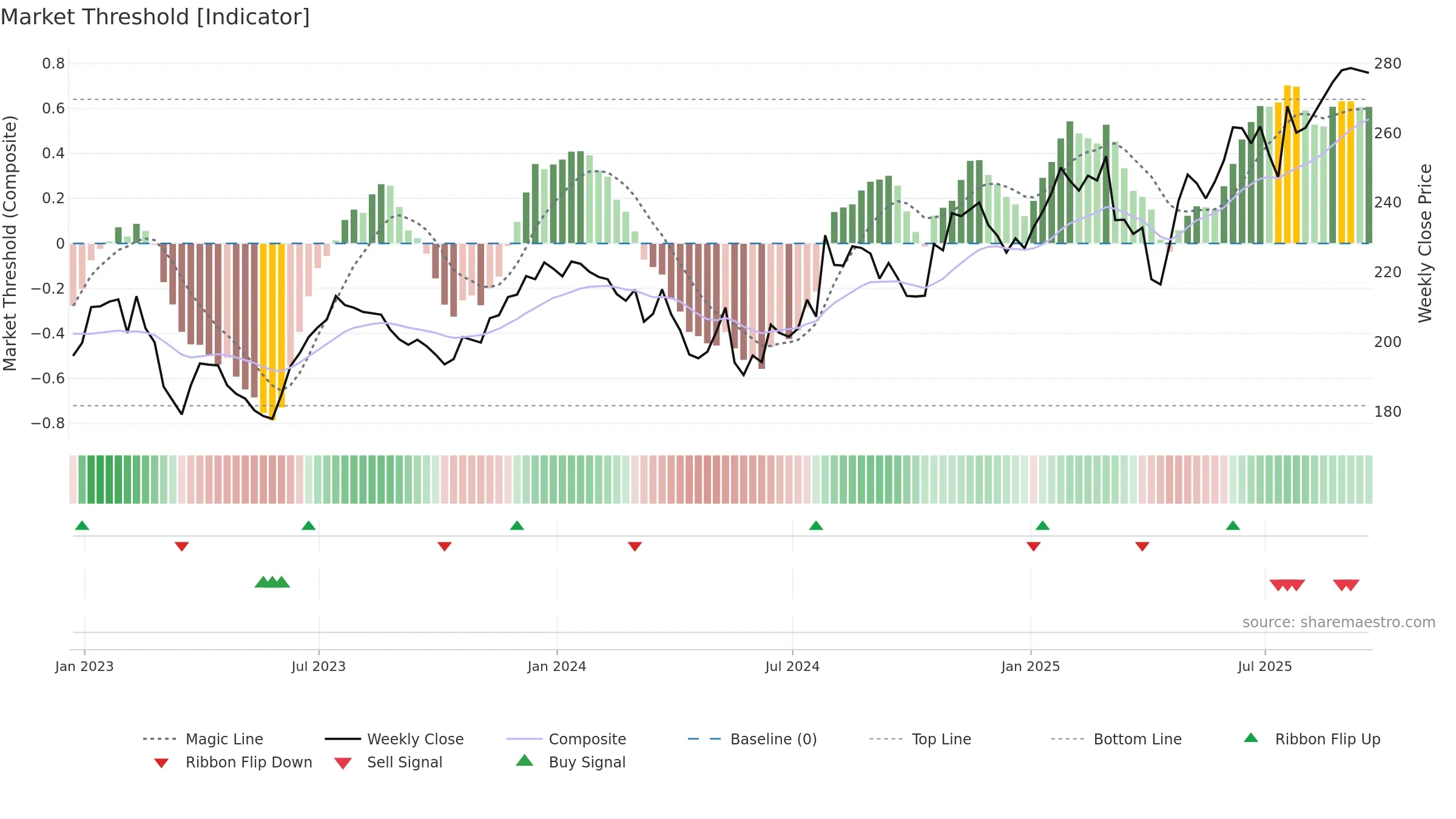Toggle Ribbon Flip Down legend entry
The image size is (1456, 819).
click(233, 762)
